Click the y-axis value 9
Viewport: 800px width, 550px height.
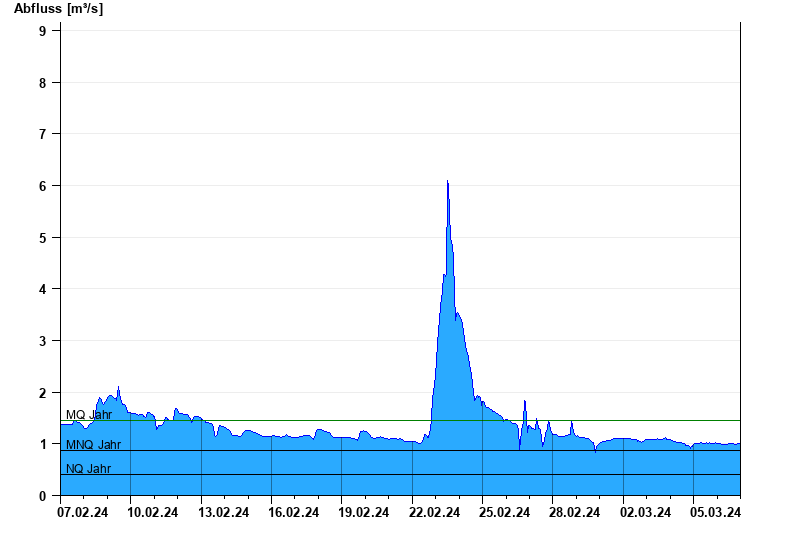[x=42, y=31]
